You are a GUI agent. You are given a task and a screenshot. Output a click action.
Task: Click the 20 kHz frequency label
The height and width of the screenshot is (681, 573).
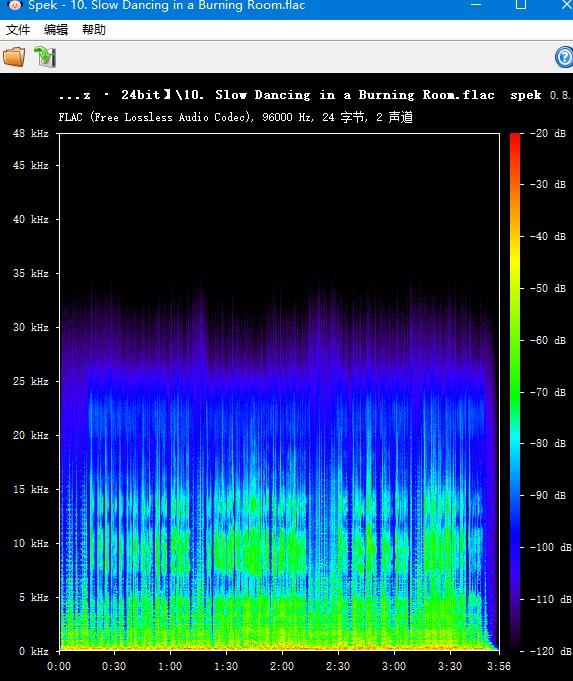[30, 435]
